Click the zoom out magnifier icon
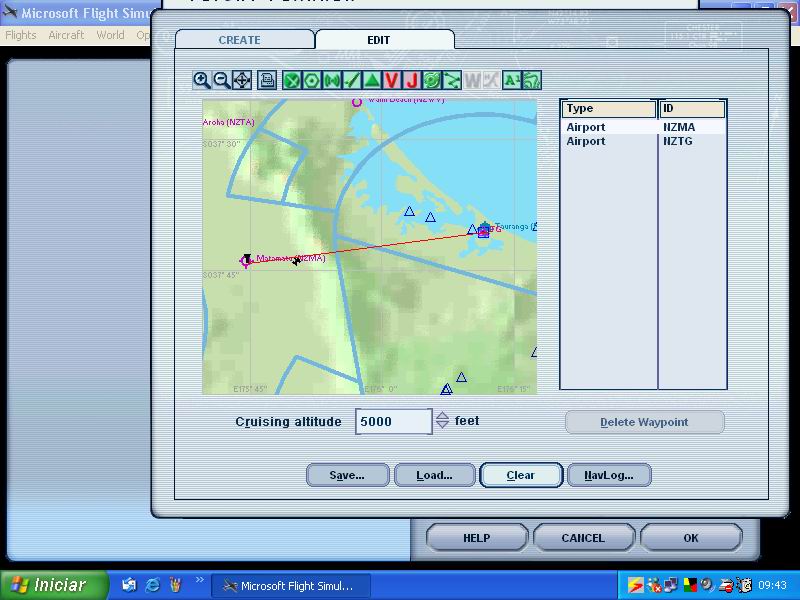 pos(221,80)
